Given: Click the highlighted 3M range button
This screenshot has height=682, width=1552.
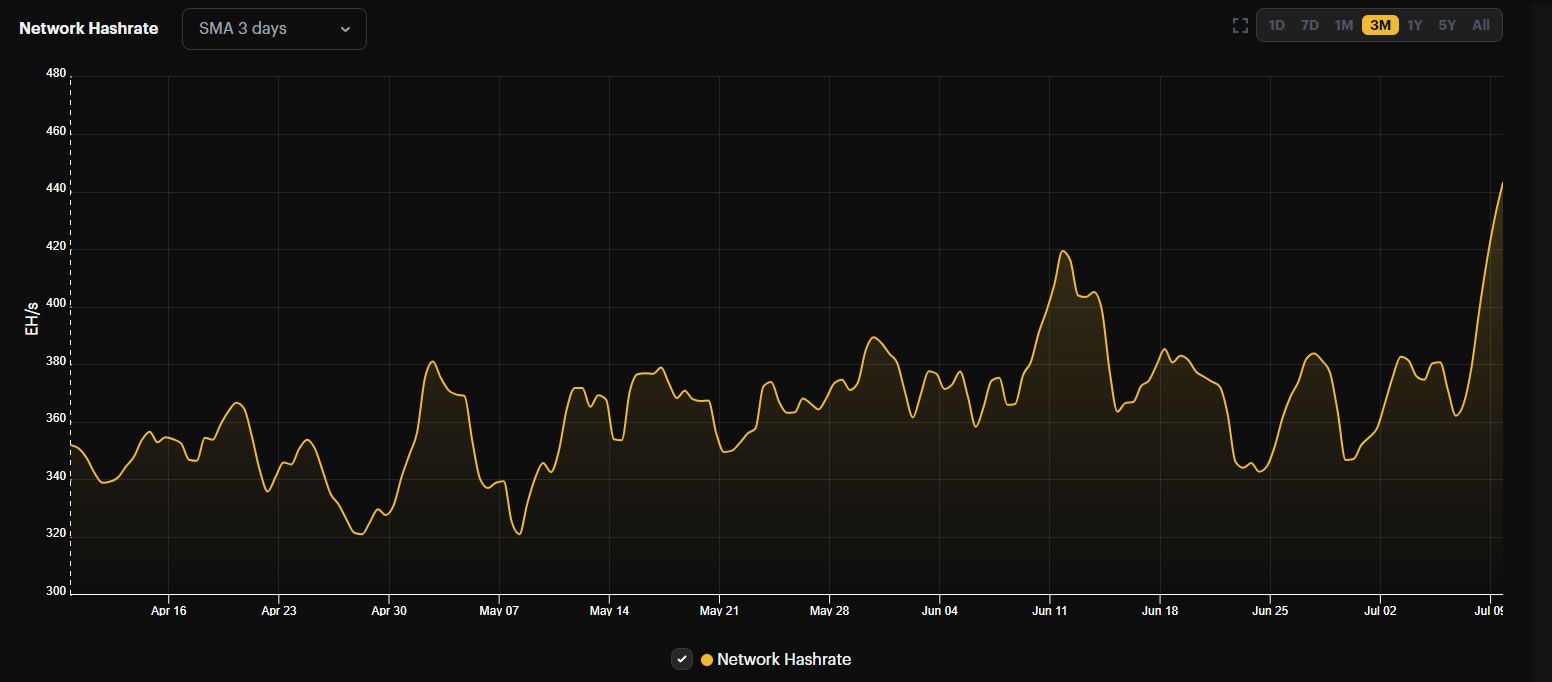Looking at the screenshot, I should tap(1380, 26).
